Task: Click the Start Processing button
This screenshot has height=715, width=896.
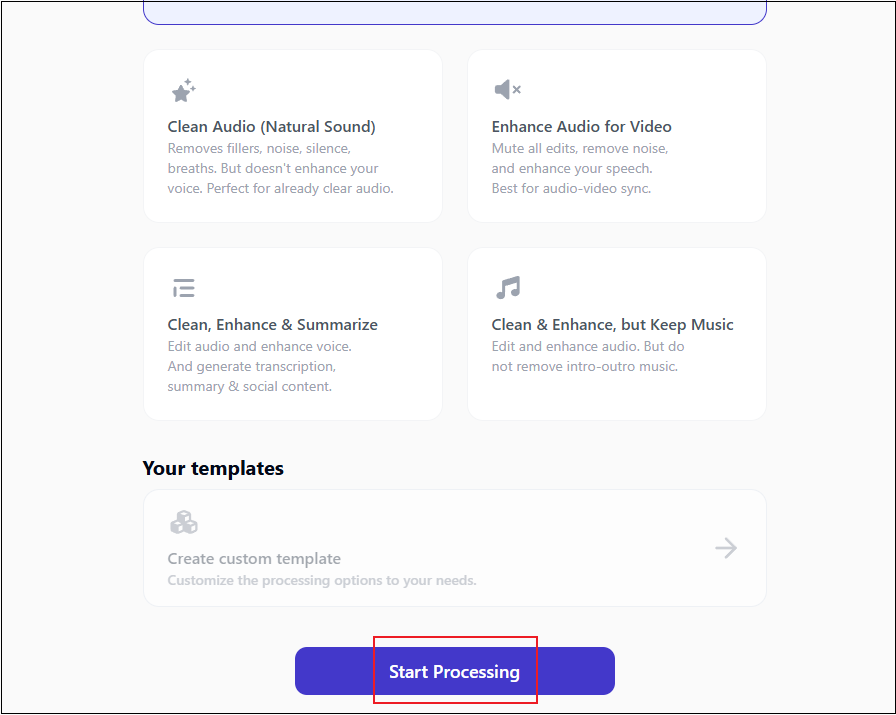Action: [x=454, y=670]
